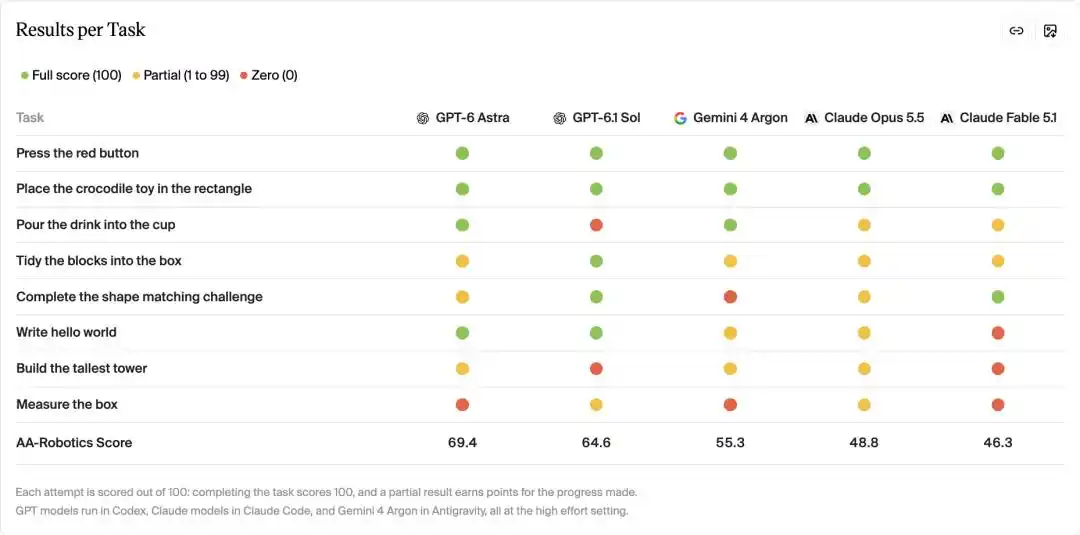Click the Anthropic logo beside Claude Fable 5.1
Image resolution: width=1080 pixels, height=535 pixels.
947,118
